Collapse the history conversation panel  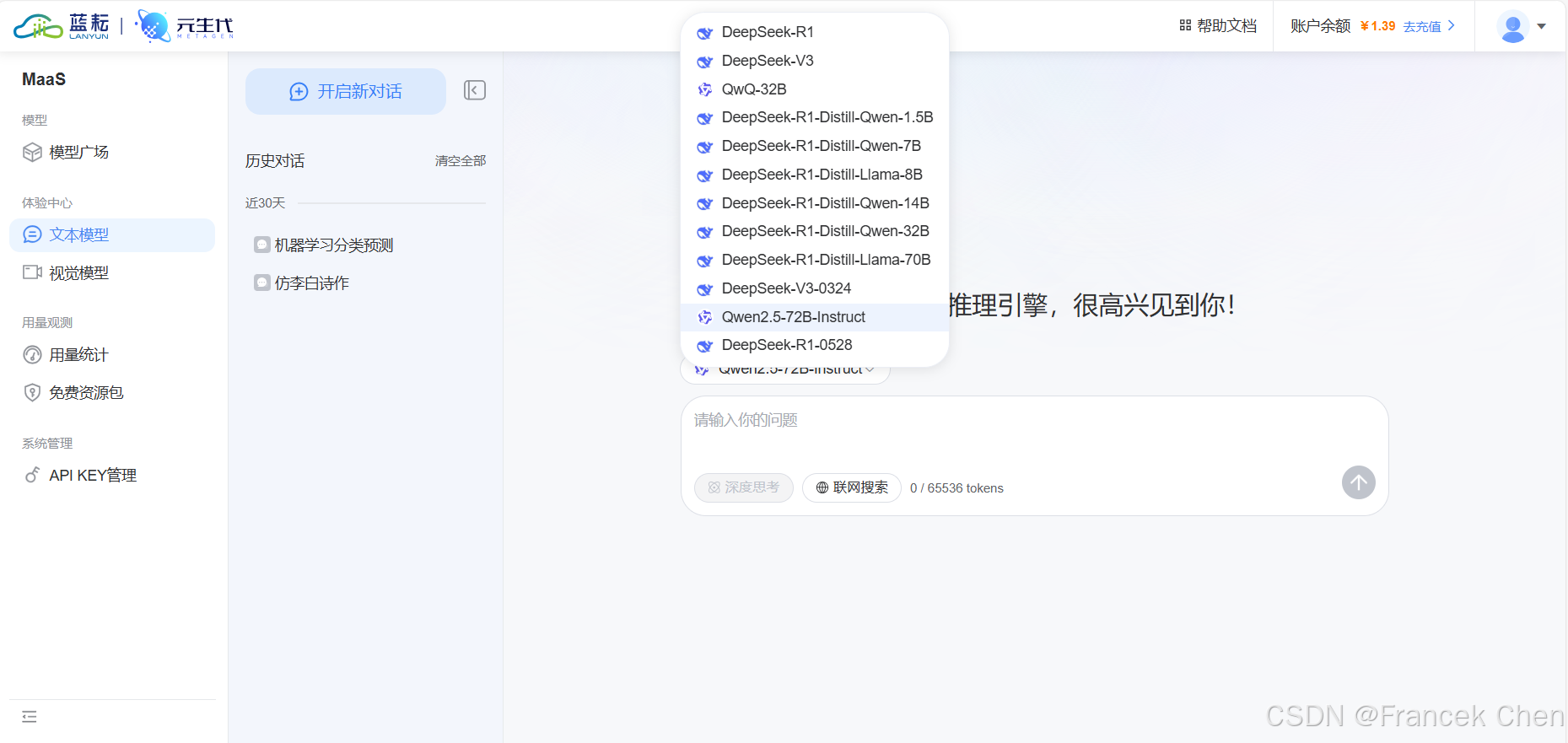475,90
